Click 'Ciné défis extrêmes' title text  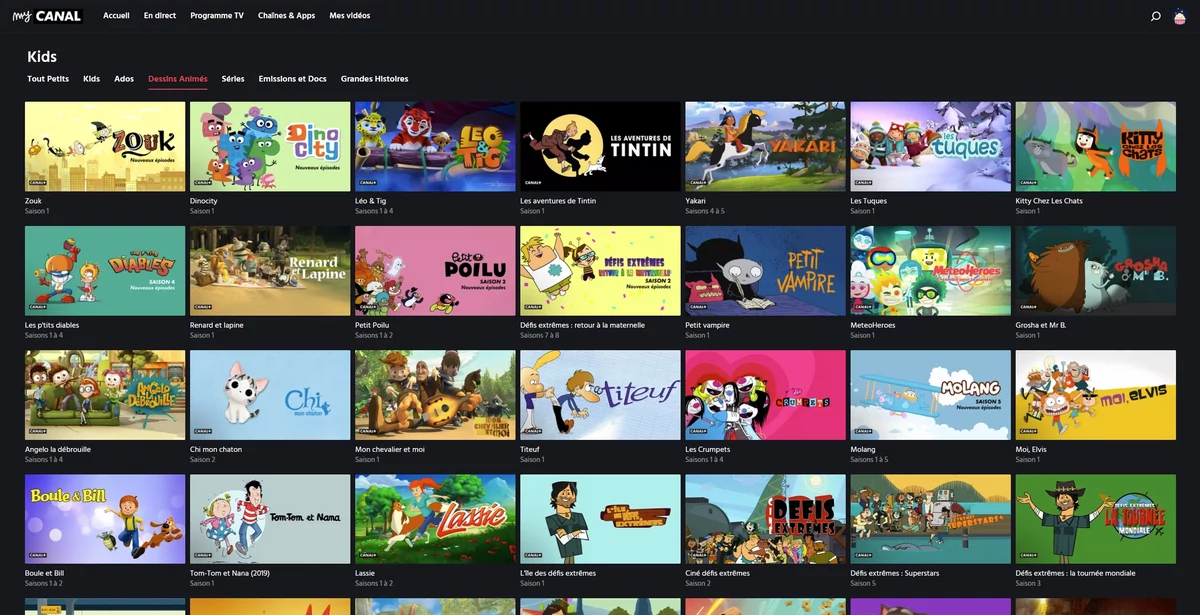click(x=717, y=574)
